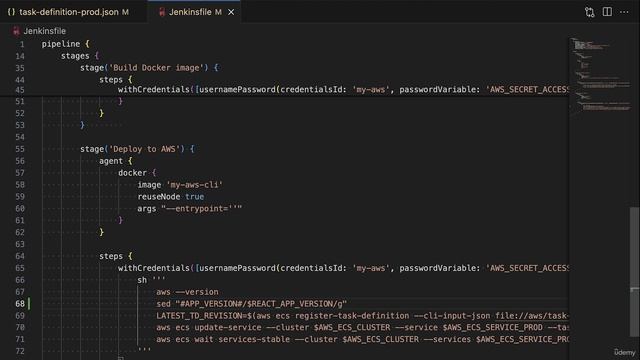Place cursor on 'pipeline {' line
640x360 pixels.
tap(65, 44)
